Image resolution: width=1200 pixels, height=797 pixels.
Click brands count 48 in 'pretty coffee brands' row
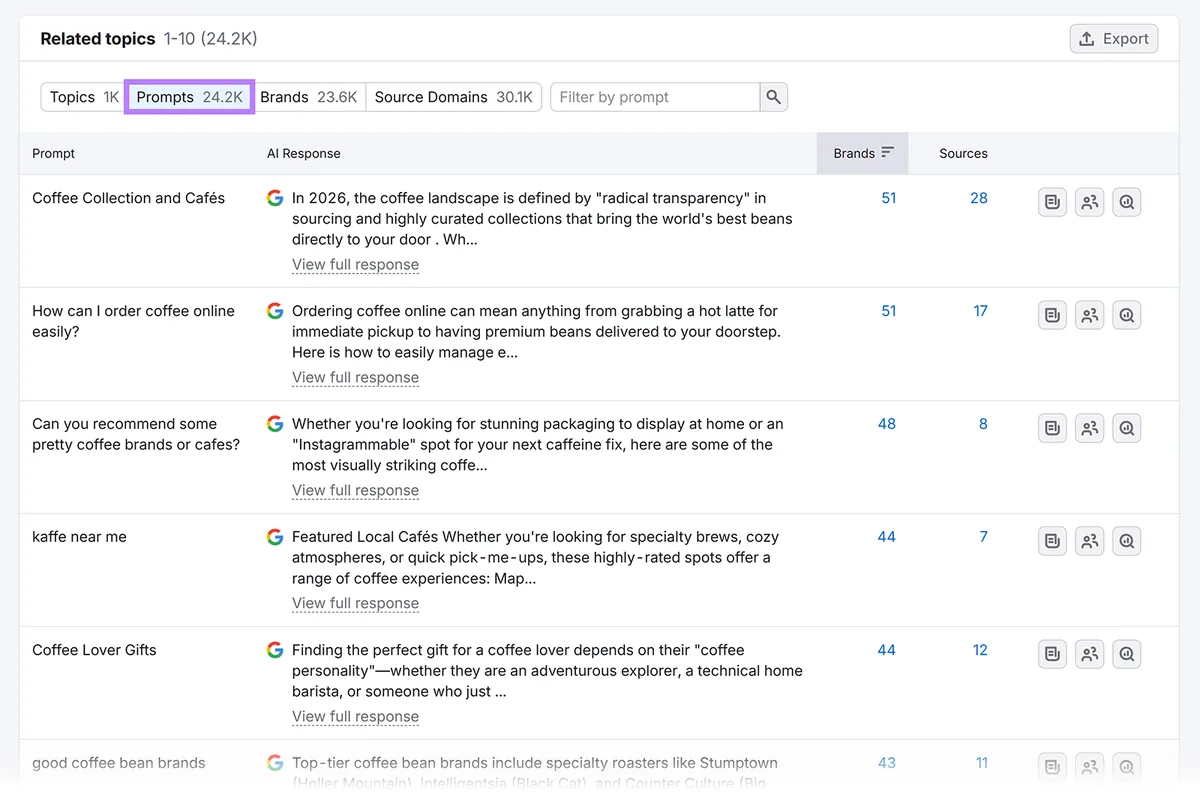click(887, 424)
